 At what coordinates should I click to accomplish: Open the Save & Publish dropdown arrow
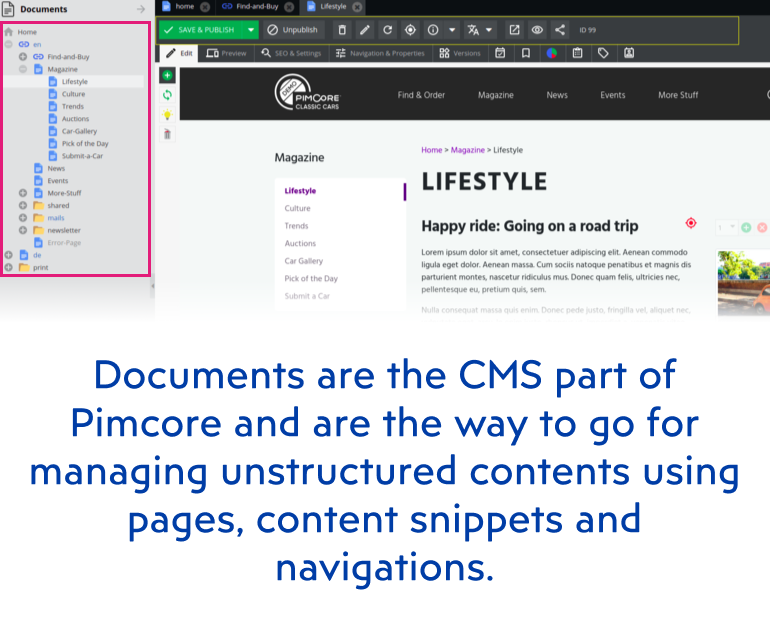click(250, 30)
